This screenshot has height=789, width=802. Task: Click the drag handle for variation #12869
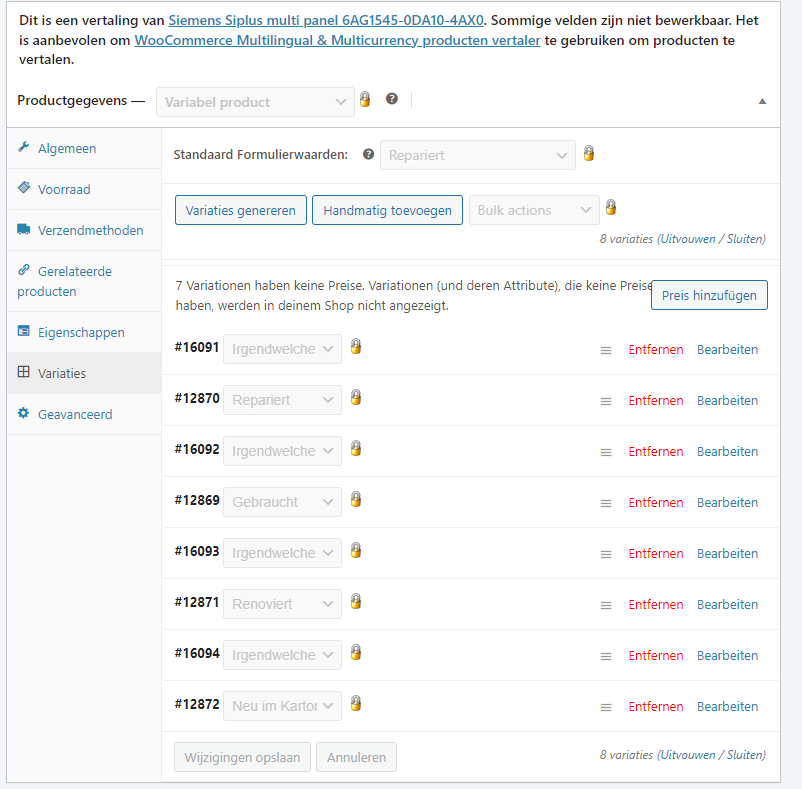tap(606, 503)
